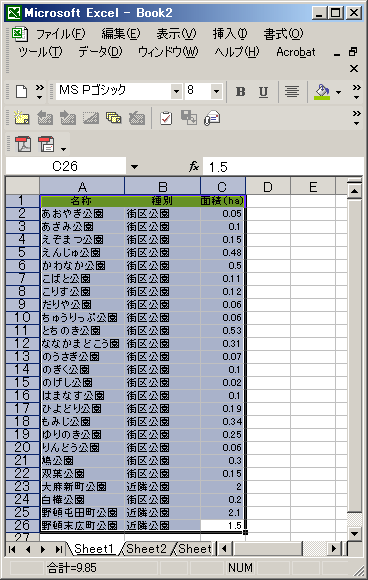Toggle Bold formatting
The height and width of the screenshot is (580, 368).
click(240, 91)
